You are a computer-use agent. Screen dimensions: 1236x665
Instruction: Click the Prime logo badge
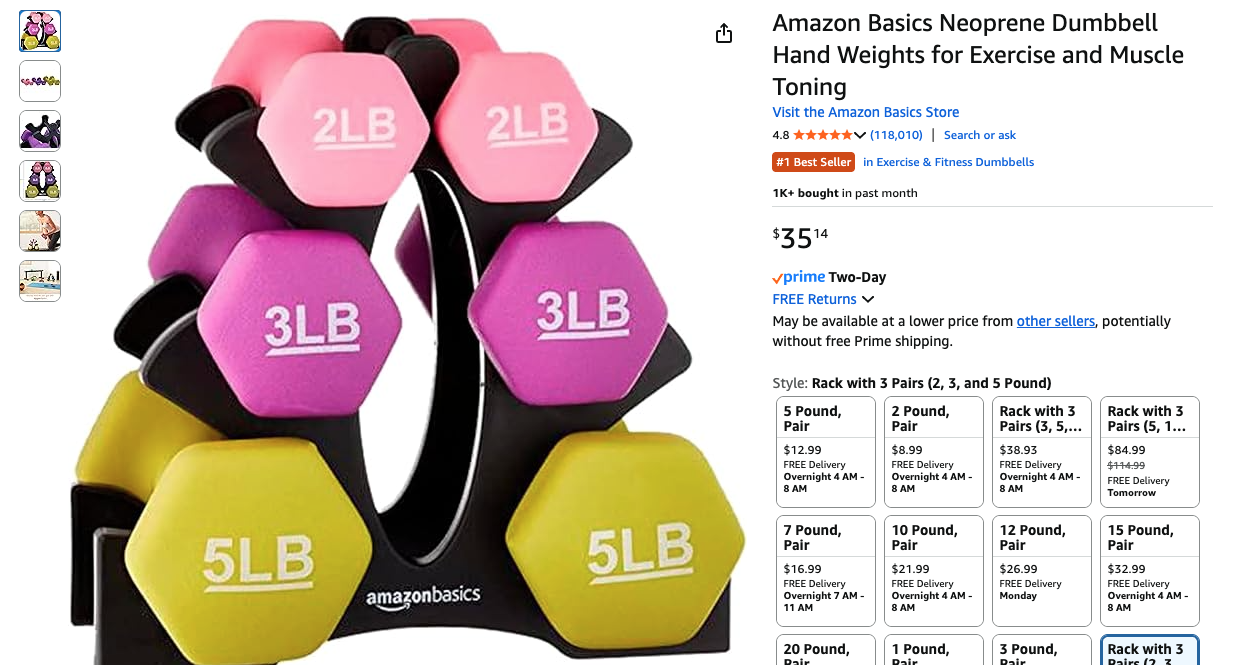click(799, 277)
